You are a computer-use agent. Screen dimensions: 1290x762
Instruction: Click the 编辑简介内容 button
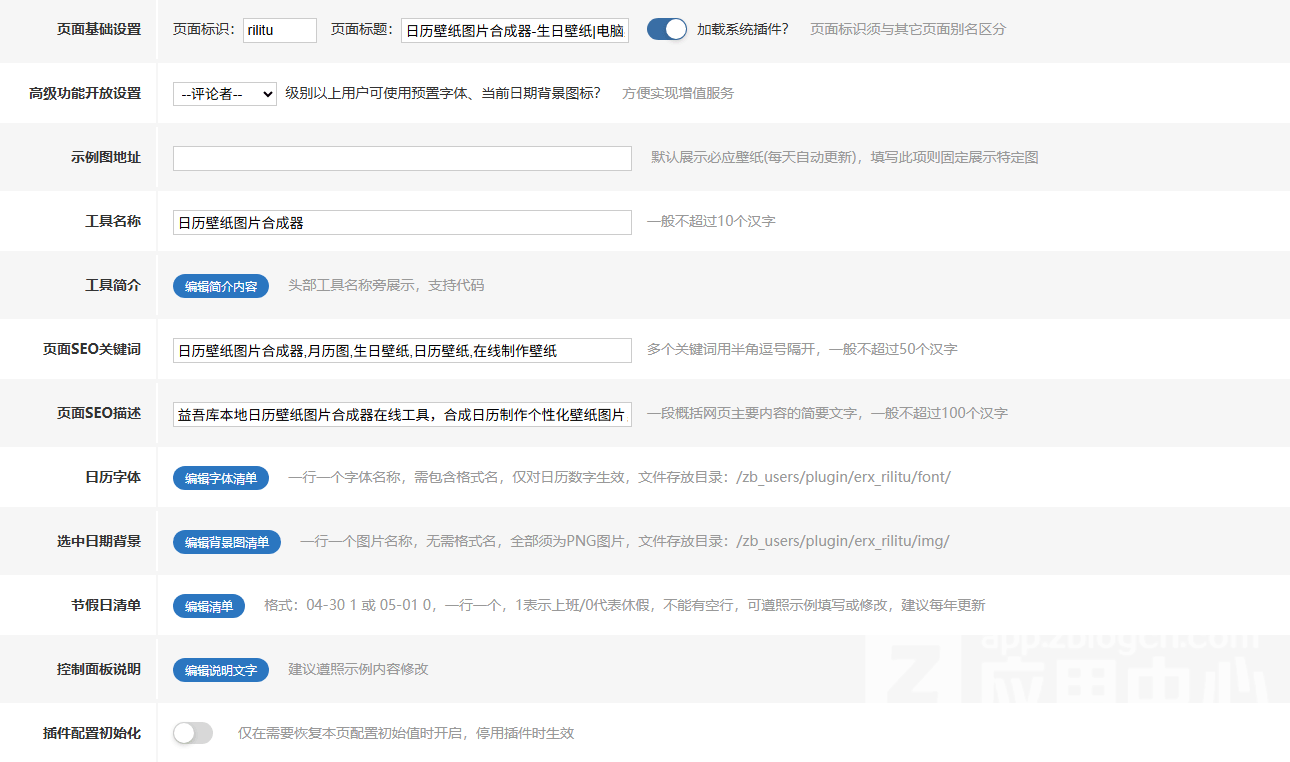pos(220,285)
